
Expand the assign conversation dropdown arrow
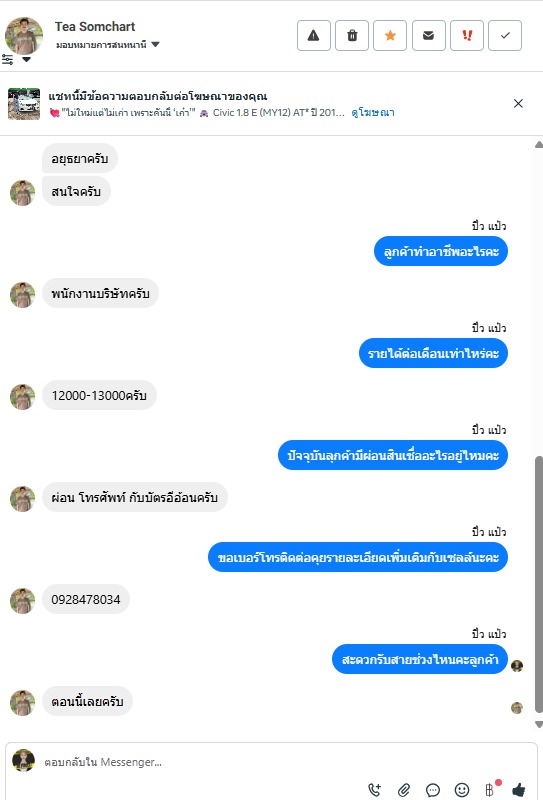click(x=156, y=44)
